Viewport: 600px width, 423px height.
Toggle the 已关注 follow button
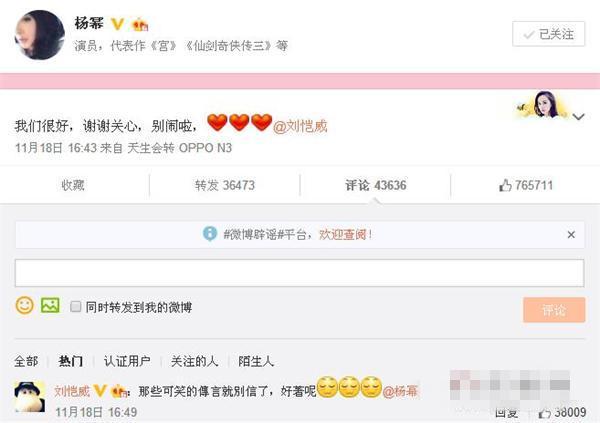coord(549,34)
